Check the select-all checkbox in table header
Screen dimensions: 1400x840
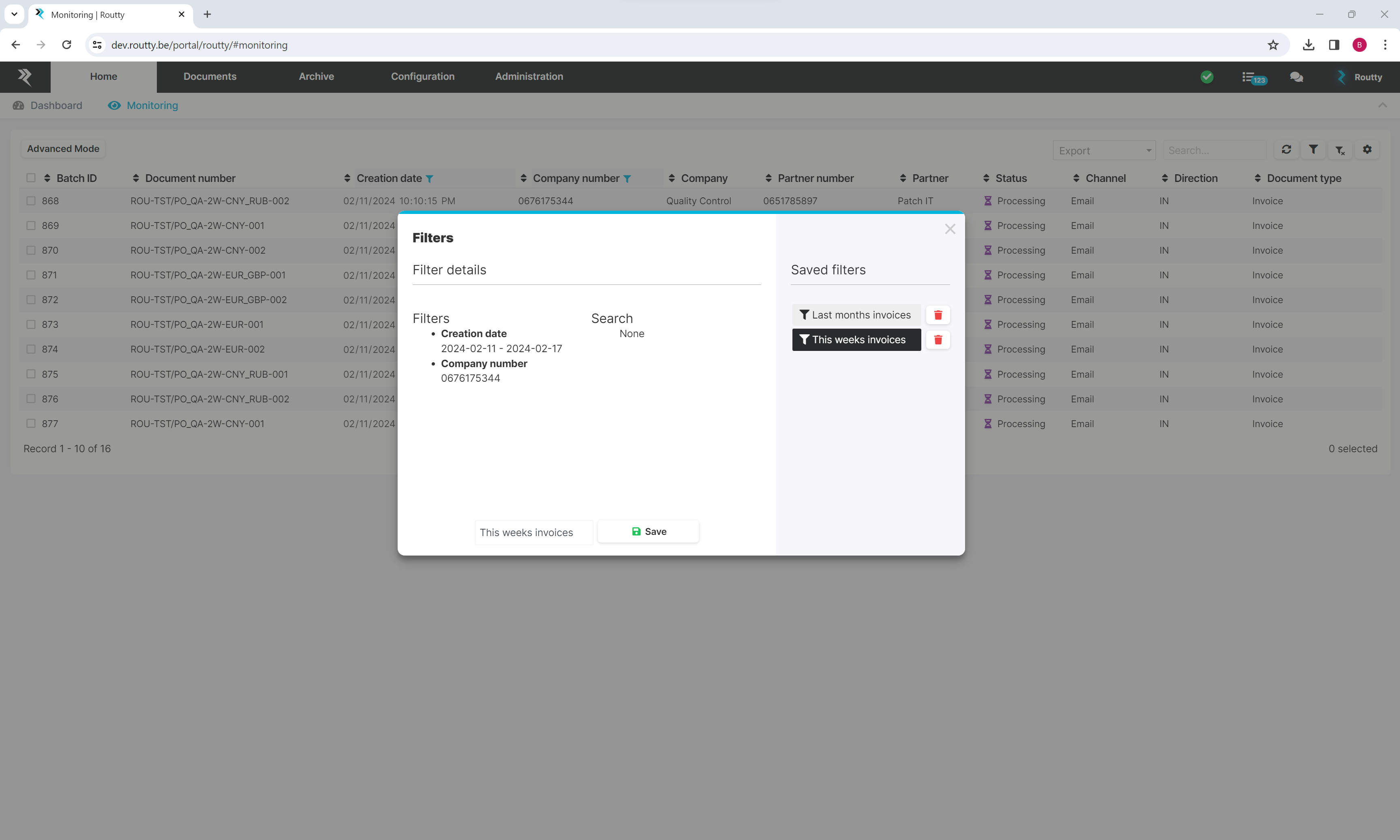coord(31,178)
